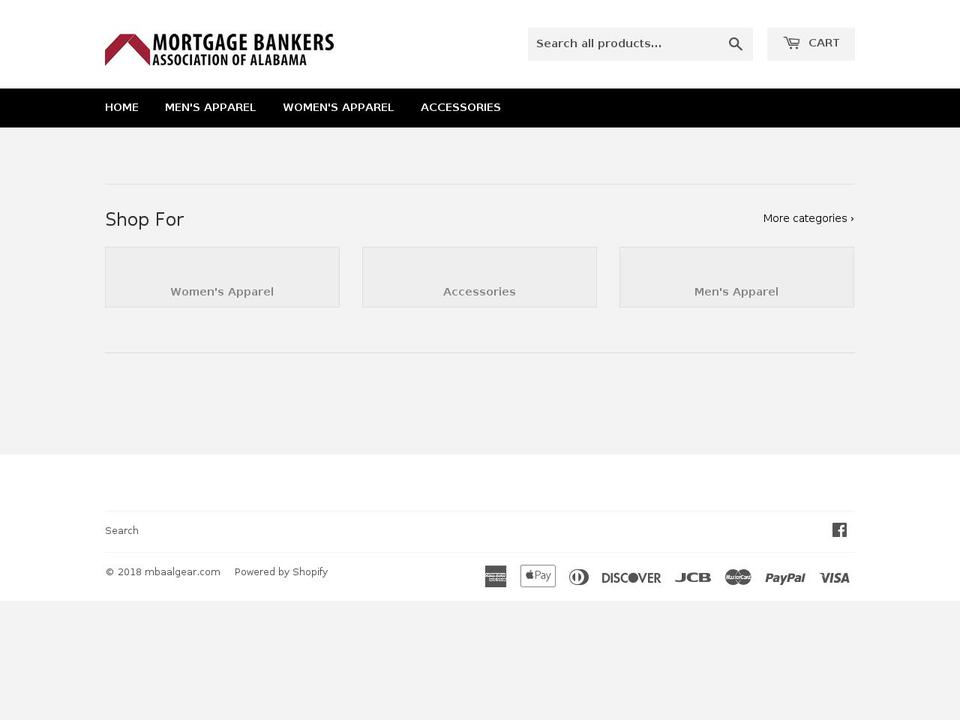Open the shopping Cart button

811,44
